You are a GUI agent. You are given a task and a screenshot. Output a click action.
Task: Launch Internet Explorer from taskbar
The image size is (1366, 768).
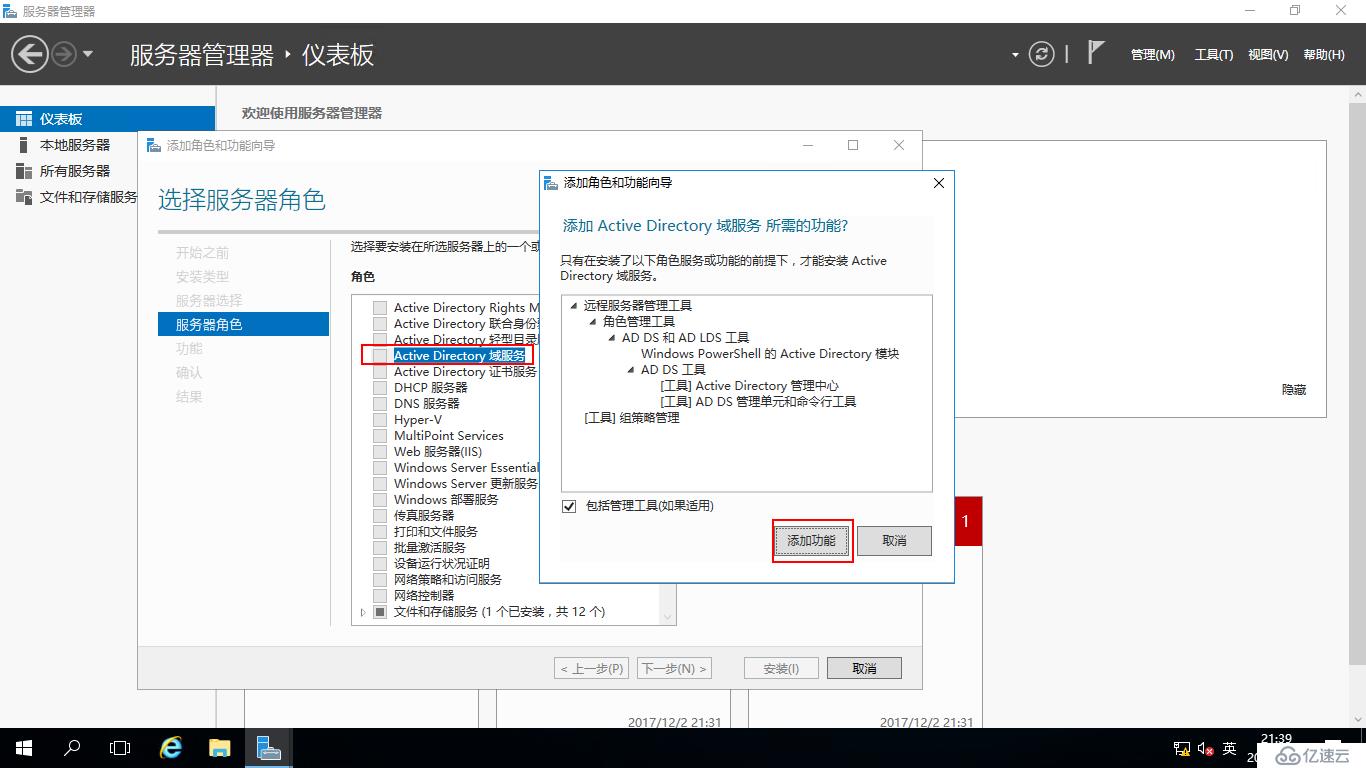tap(171, 748)
